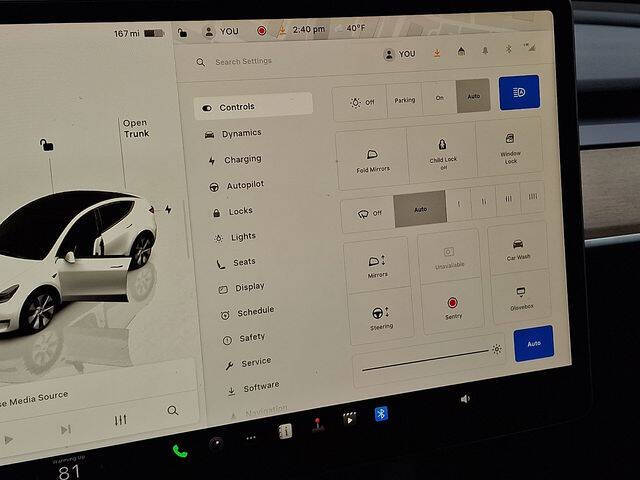Tap the Fold Mirrors button

coord(372,160)
